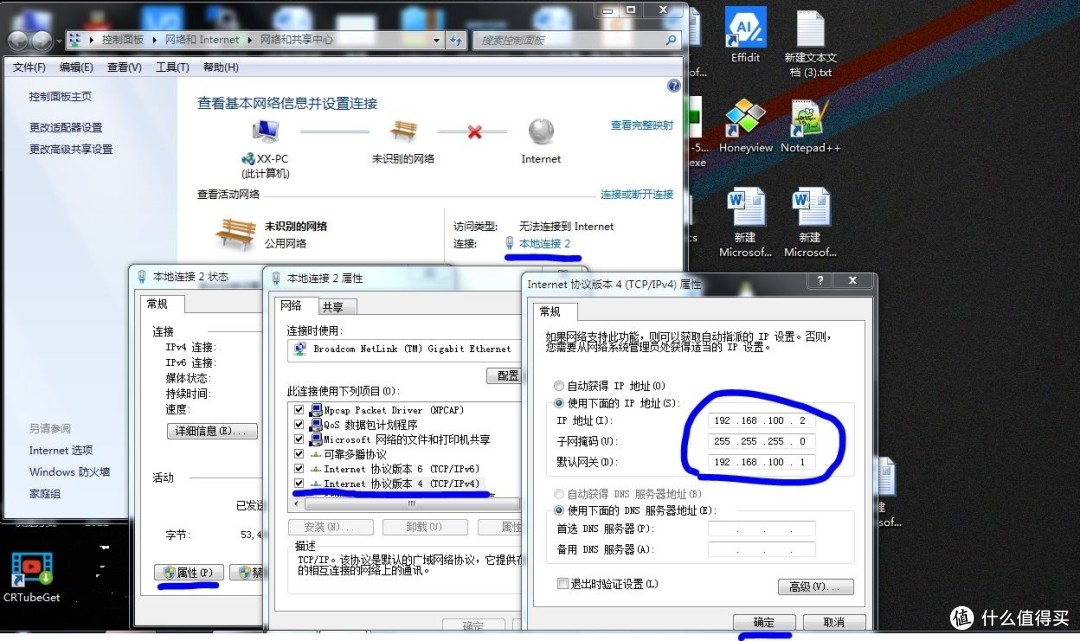The width and height of the screenshot is (1080, 641).
Task: Expand the arrow after 控制面板 breadcrumb
Action: (x=154, y=40)
